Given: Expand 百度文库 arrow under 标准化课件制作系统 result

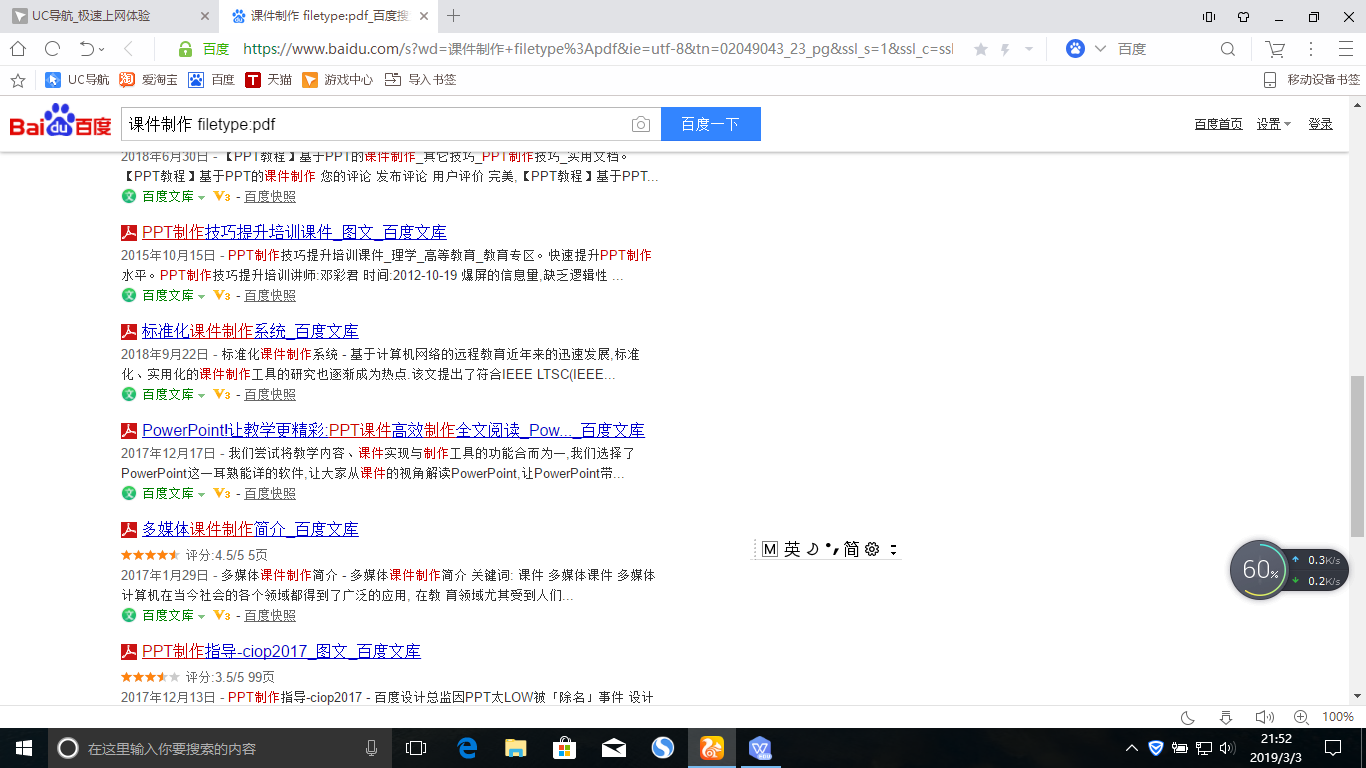Looking at the screenshot, I should pyautogui.click(x=201, y=395).
